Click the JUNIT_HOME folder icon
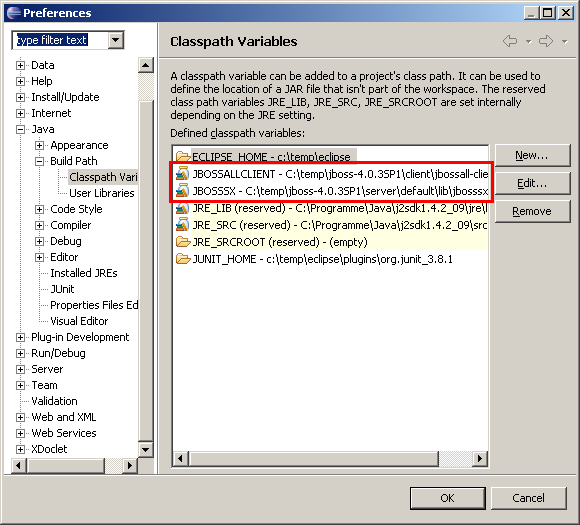Screen dimensions: 580x525 pyautogui.click(x=183, y=259)
